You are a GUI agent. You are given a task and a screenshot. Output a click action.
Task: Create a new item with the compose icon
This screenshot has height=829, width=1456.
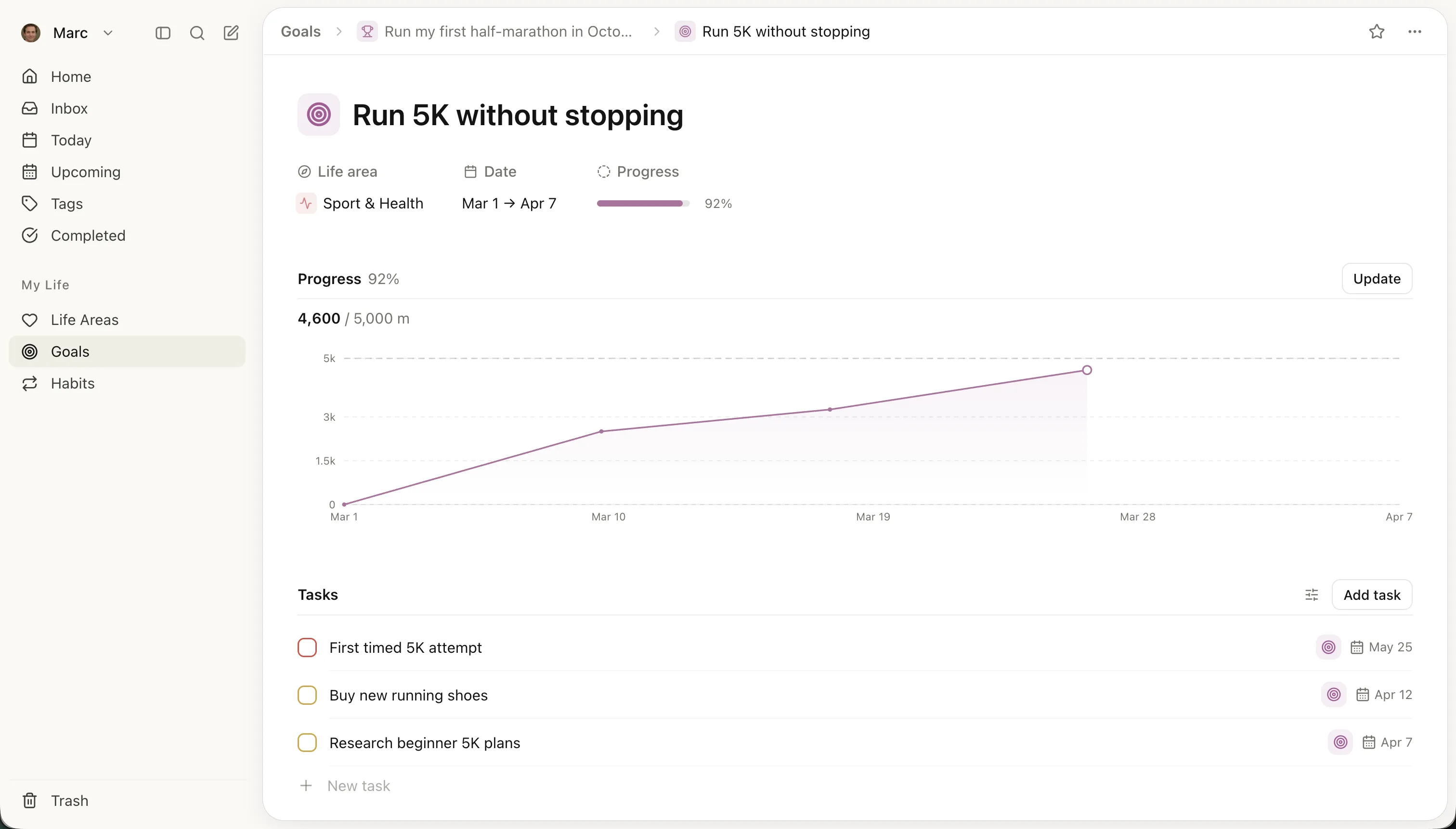coord(230,33)
